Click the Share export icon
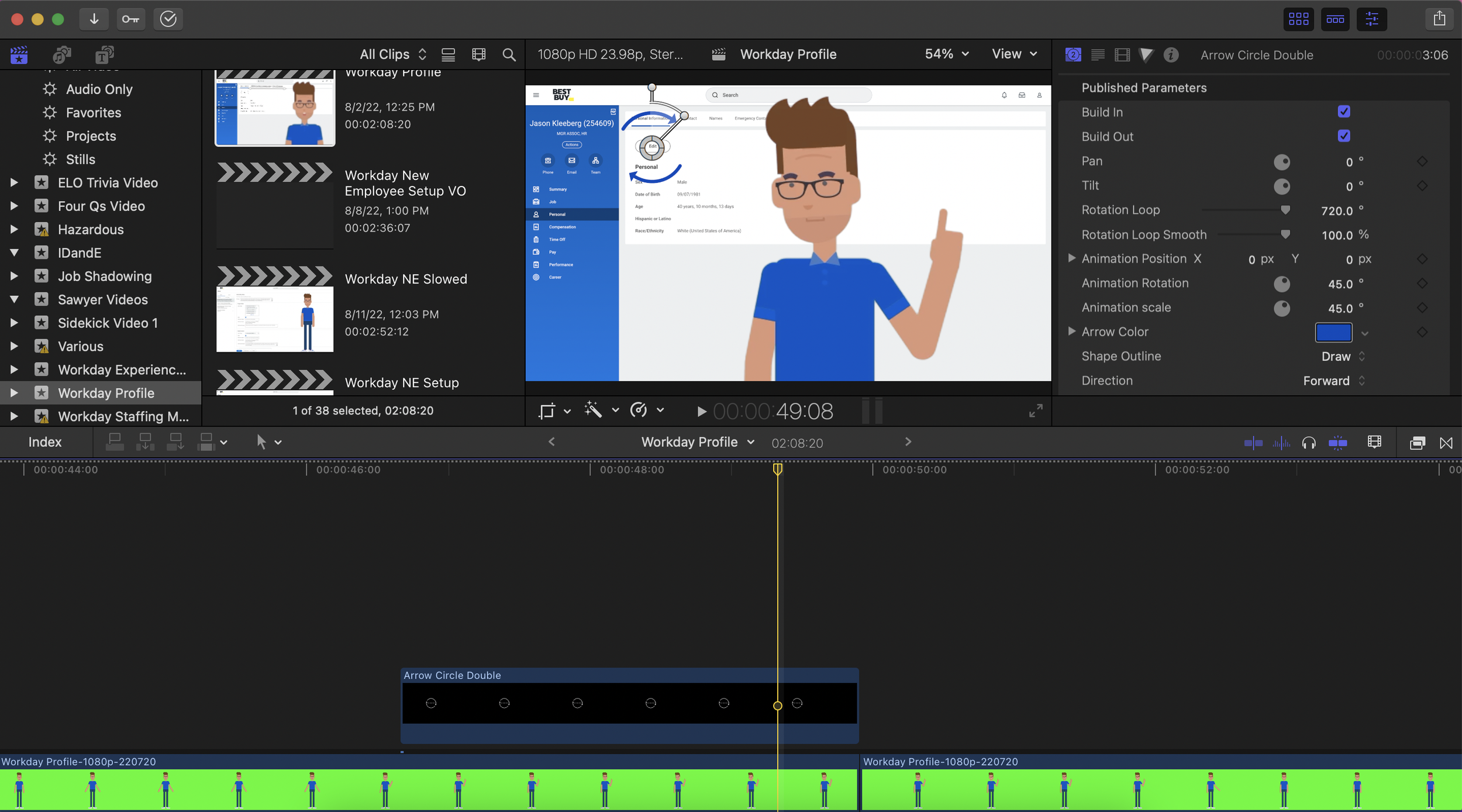Image resolution: width=1462 pixels, height=812 pixels. [1439, 19]
